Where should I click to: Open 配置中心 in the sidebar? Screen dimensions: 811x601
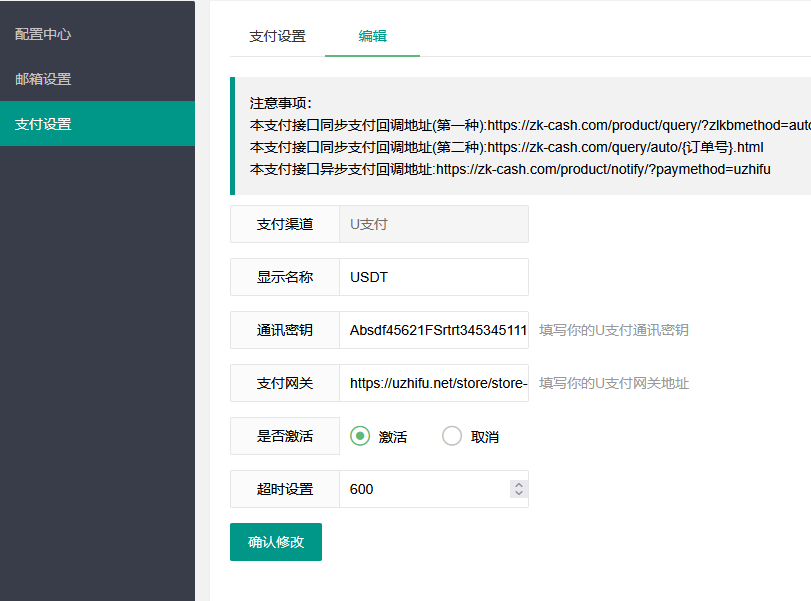[43, 33]
